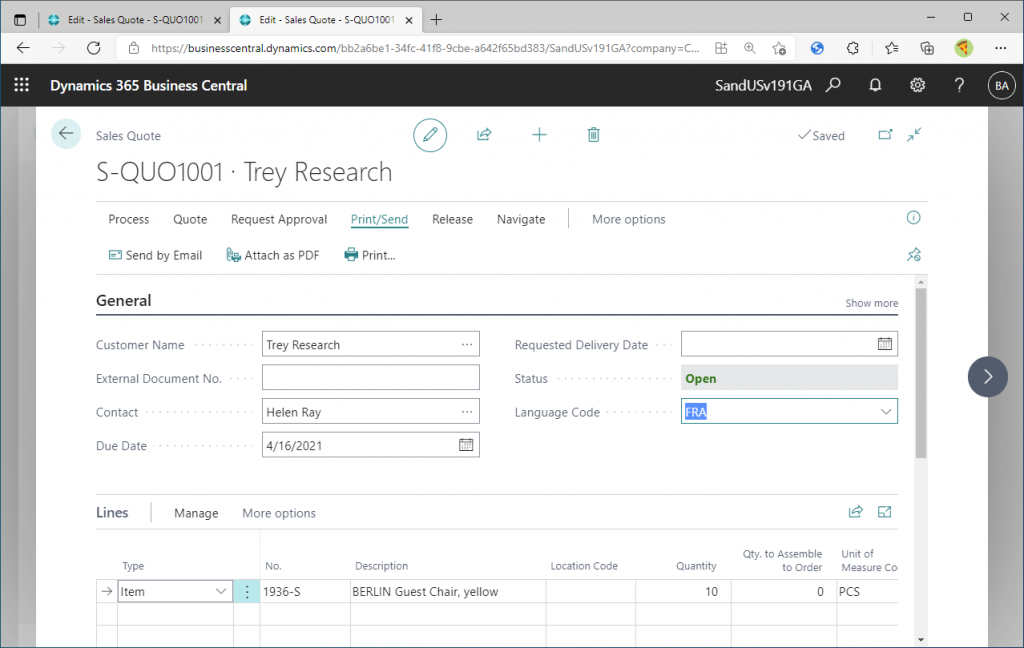Open the row options menu for 1936-S
The height and width of the screenshot is (648, 1024).
[246, 592]
